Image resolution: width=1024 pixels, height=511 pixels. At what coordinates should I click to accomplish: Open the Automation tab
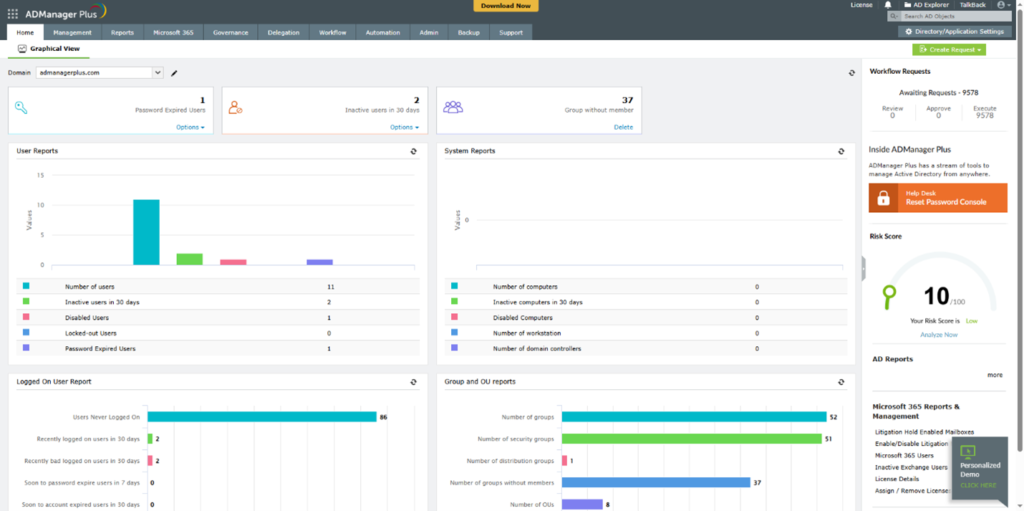tap(382, 32)
